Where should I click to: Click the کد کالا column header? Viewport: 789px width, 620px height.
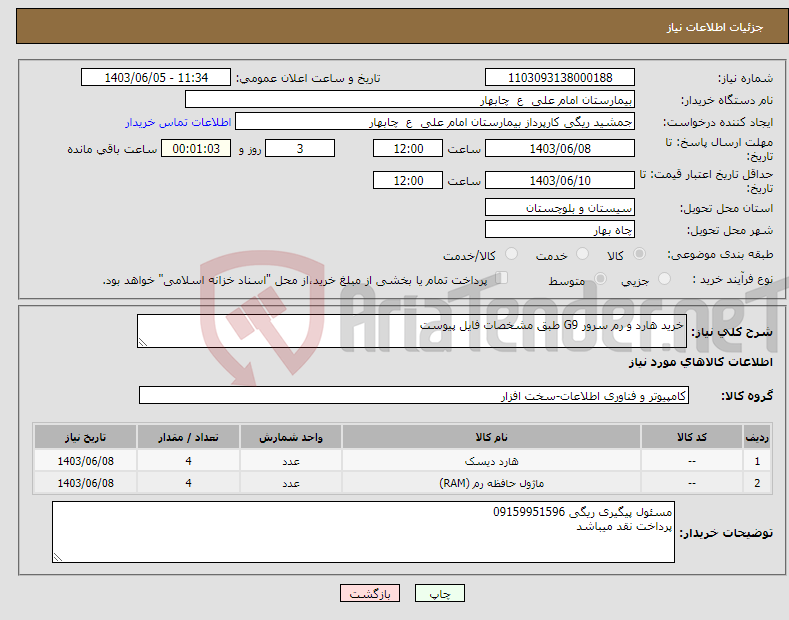pyautogui.click(x=691, y=437)
